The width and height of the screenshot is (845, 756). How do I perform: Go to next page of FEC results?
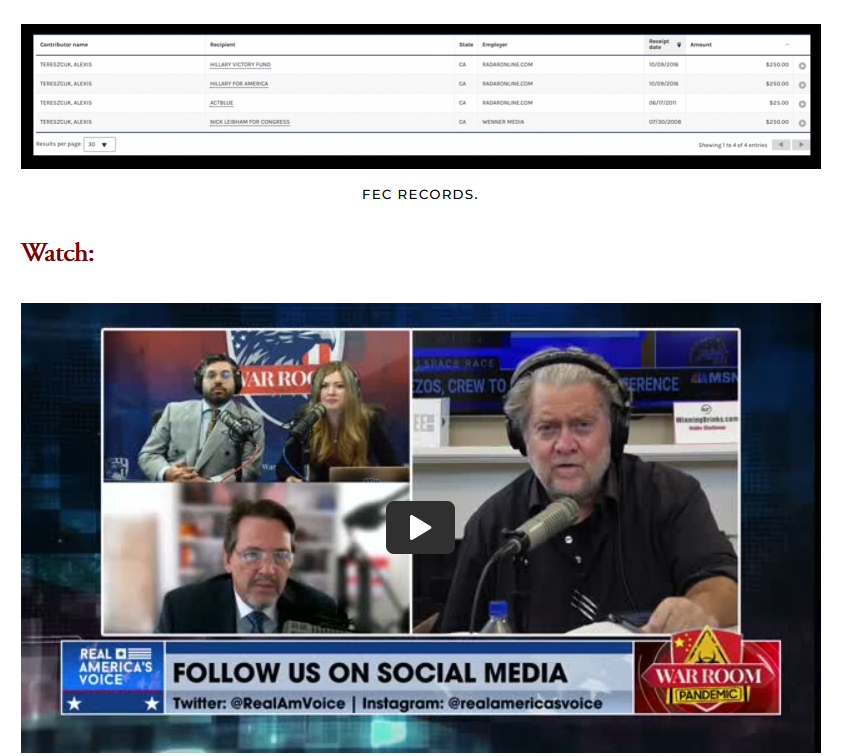pos(801,144)
